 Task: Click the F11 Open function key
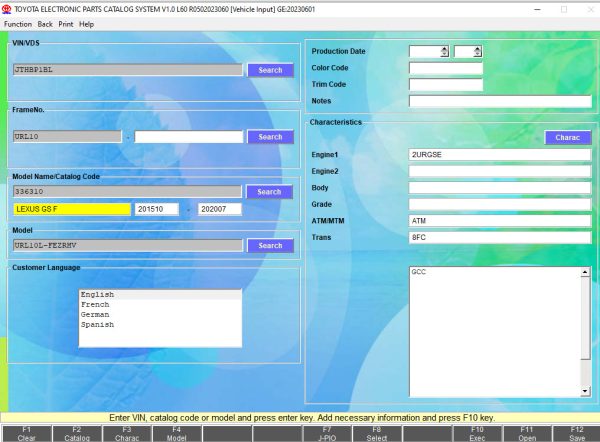tap(527, 434)
